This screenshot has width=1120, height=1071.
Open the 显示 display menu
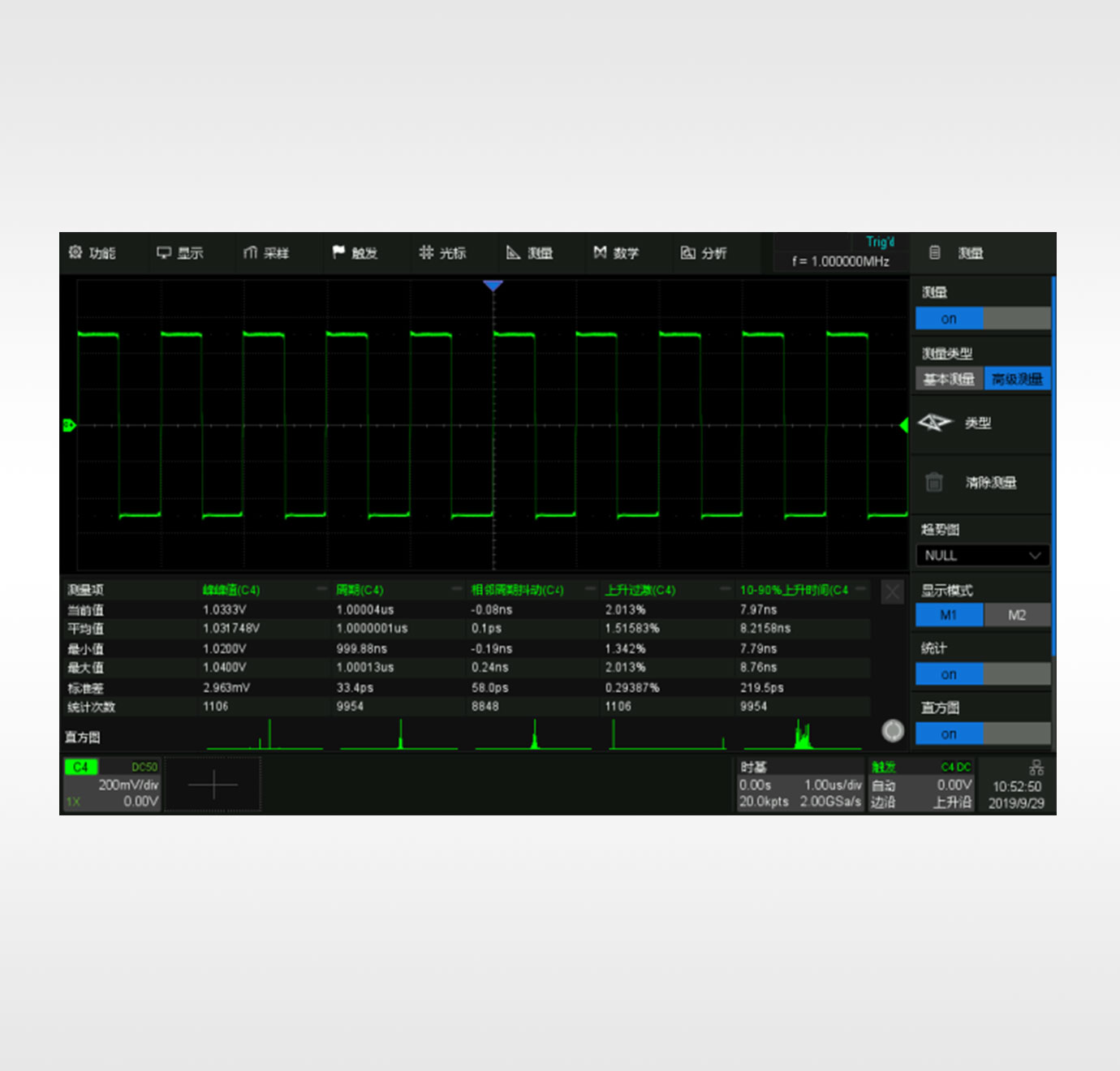[x=179, y=253]
